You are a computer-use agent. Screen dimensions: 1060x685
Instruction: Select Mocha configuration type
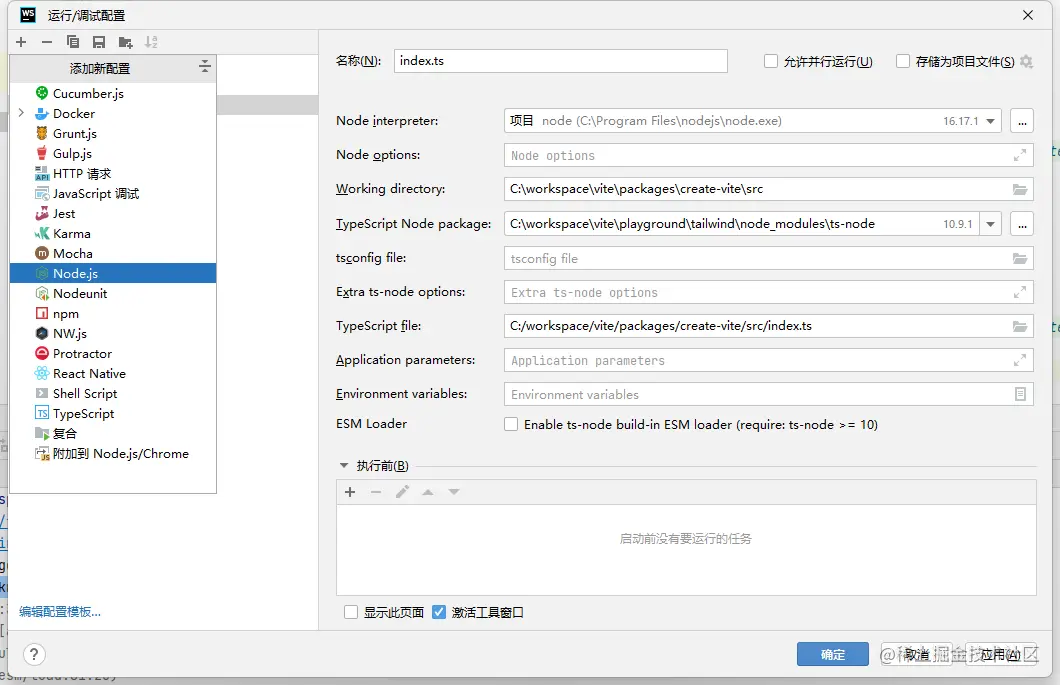[x=113, y=254]
